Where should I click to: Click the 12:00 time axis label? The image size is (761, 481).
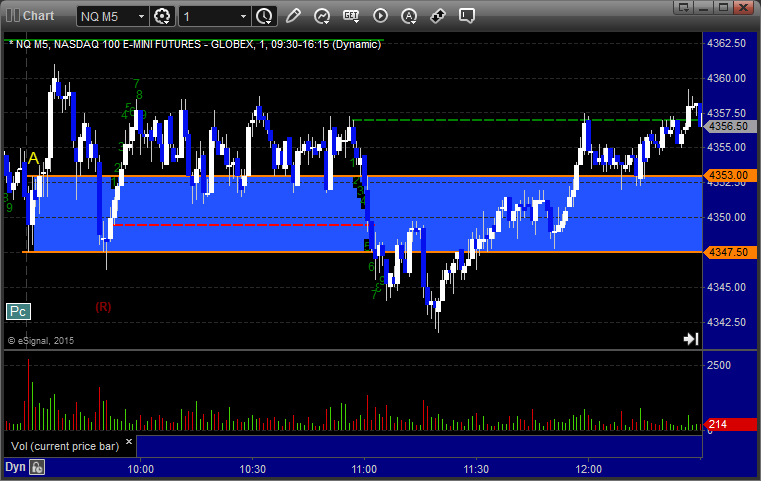click(x=588, y=469)
